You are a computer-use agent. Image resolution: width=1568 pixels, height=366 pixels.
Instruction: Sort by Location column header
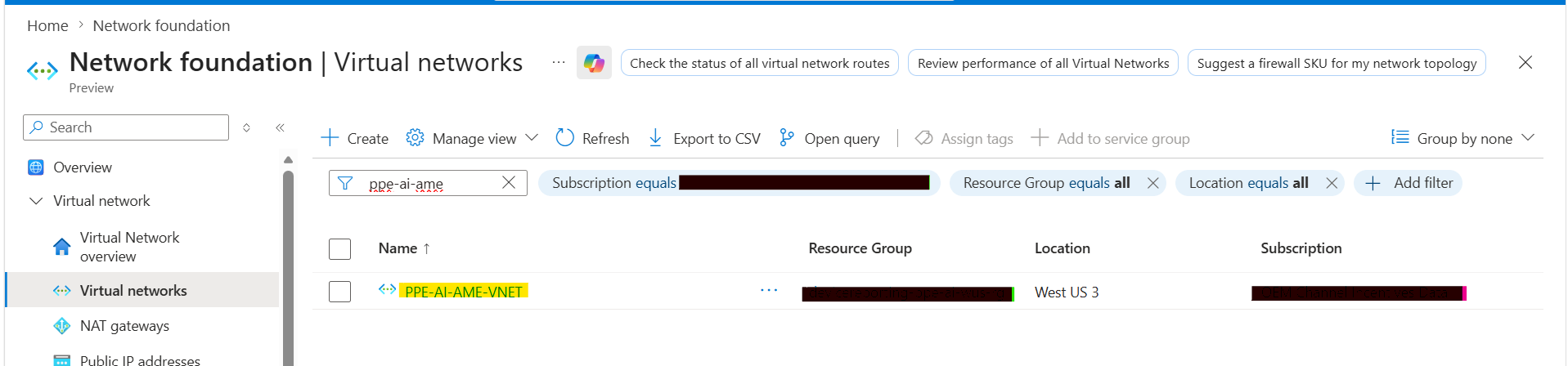(x=1062, y=248)
